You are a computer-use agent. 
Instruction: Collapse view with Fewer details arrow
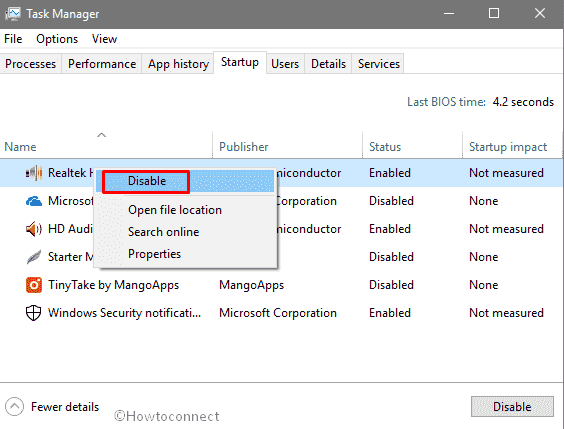pyautogui.click(x=14, y=407)
